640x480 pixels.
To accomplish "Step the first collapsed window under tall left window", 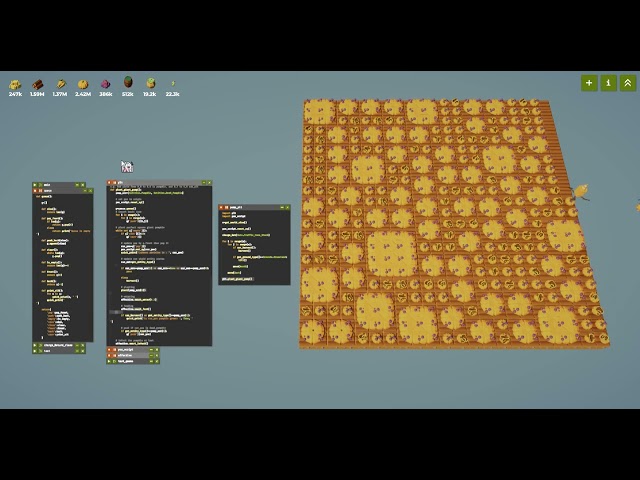I will (x=40, y=345).
